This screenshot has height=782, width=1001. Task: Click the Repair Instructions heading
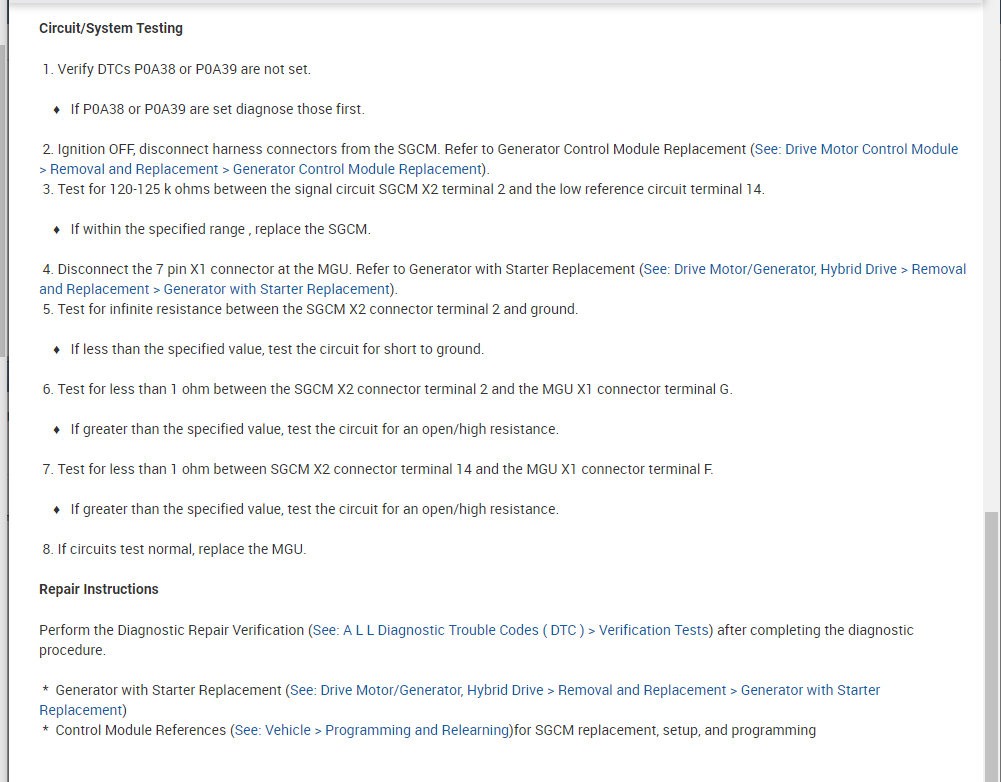point(99,589)
